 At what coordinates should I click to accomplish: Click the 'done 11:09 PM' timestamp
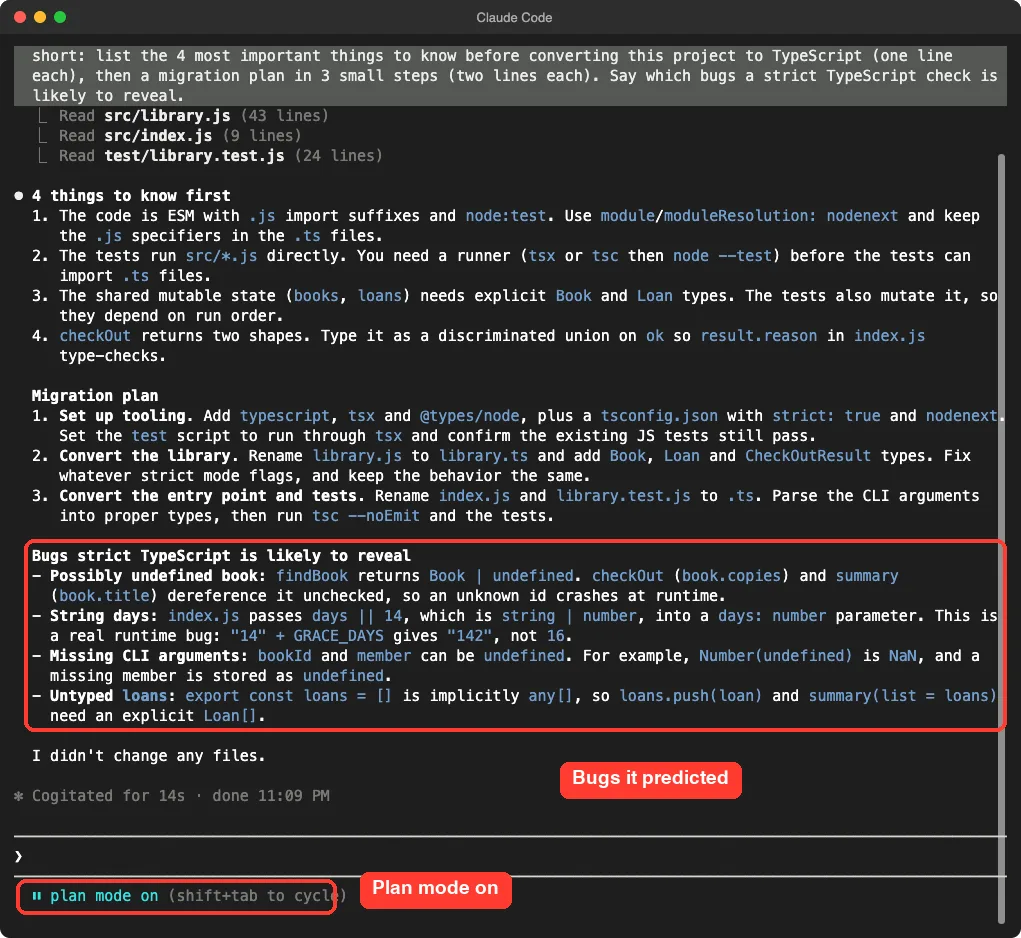[271, 795]
